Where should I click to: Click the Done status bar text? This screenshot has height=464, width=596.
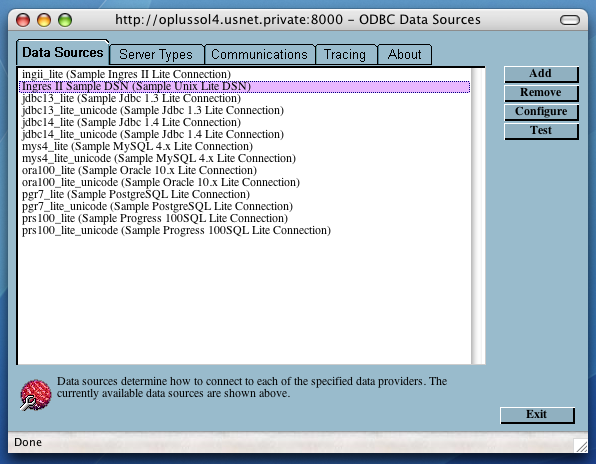click(28, 442)
